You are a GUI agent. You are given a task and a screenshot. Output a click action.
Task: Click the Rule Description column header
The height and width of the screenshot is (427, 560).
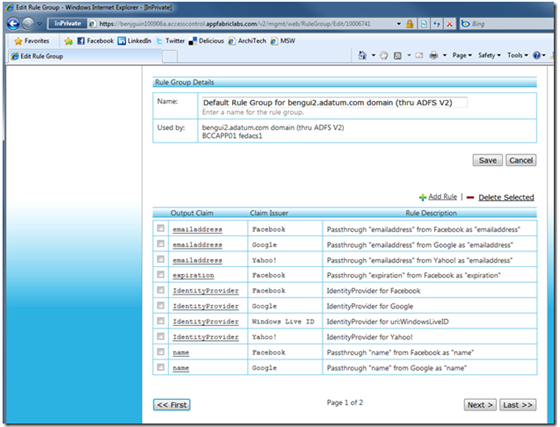431,213
